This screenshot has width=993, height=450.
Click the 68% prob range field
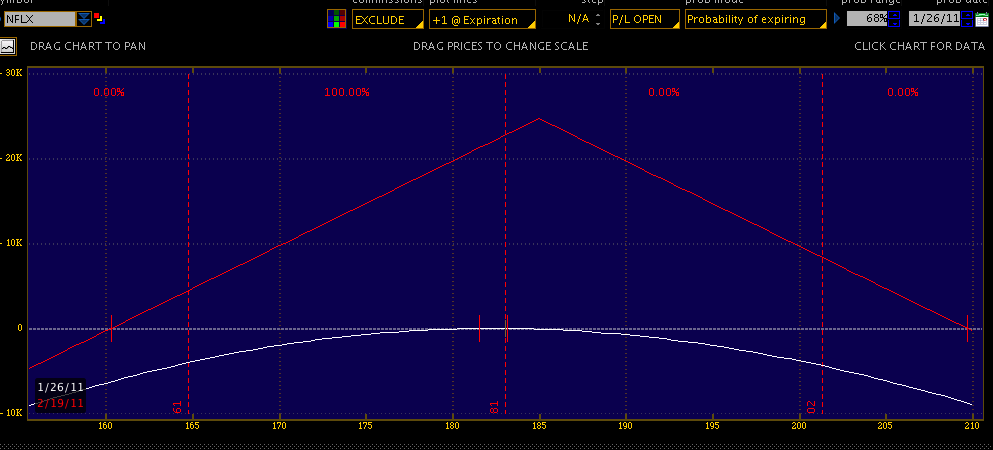click(x=866, y=19)
